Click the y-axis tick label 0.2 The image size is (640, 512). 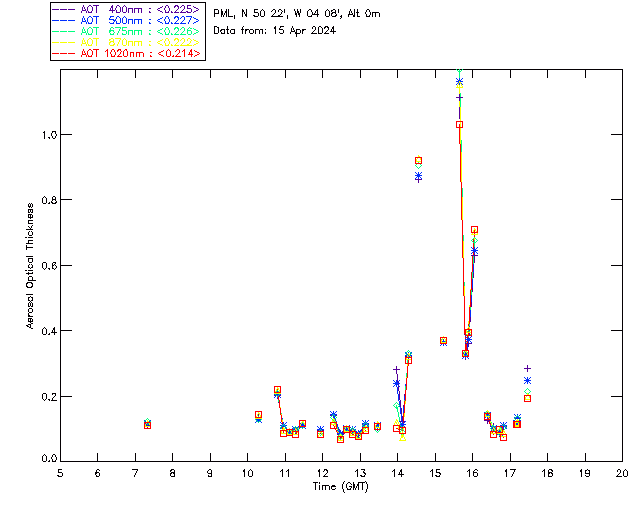click(x=49, y=396)
